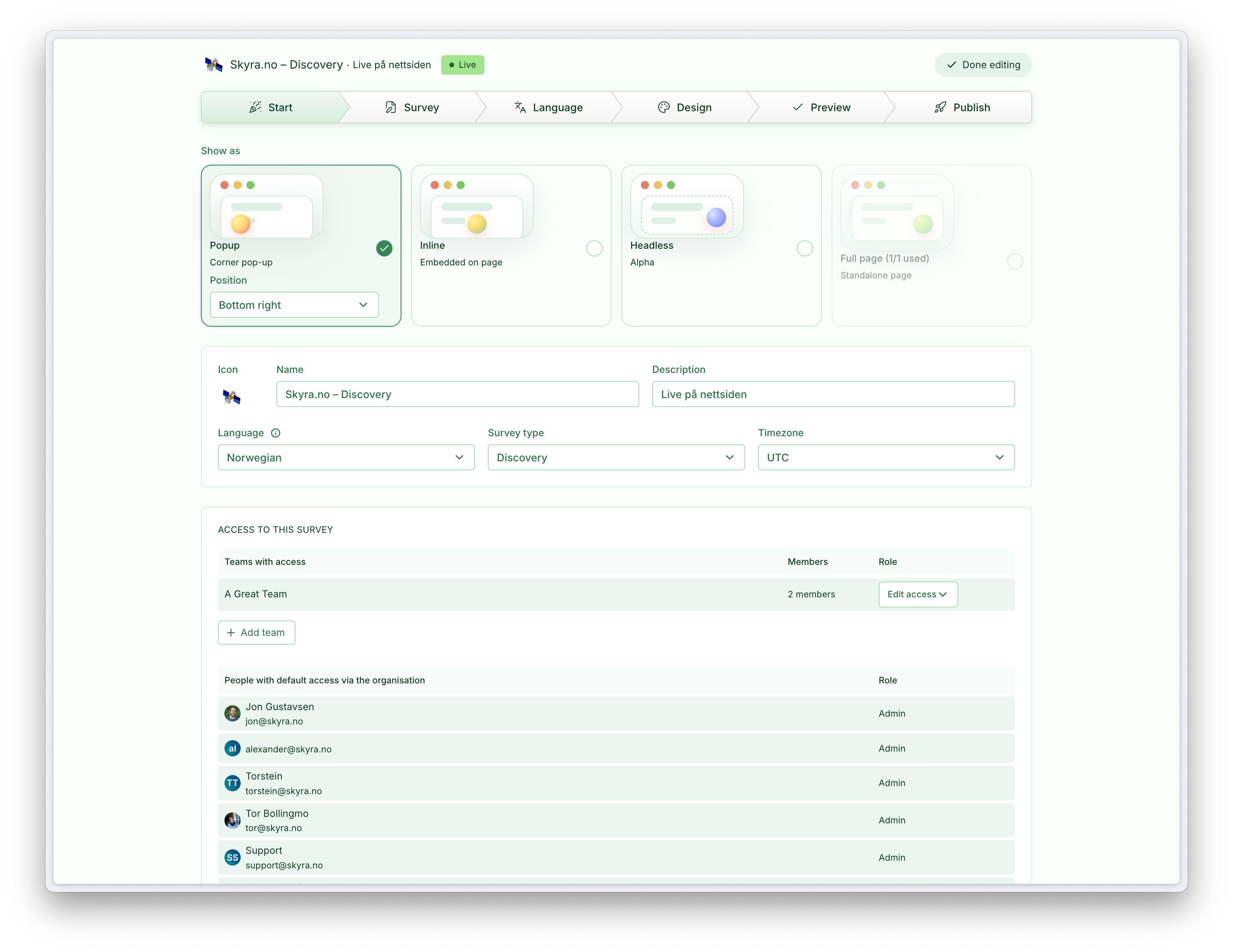Select the Full page display option radio
Screen dimensions: 1233x952
point(1015,261)
